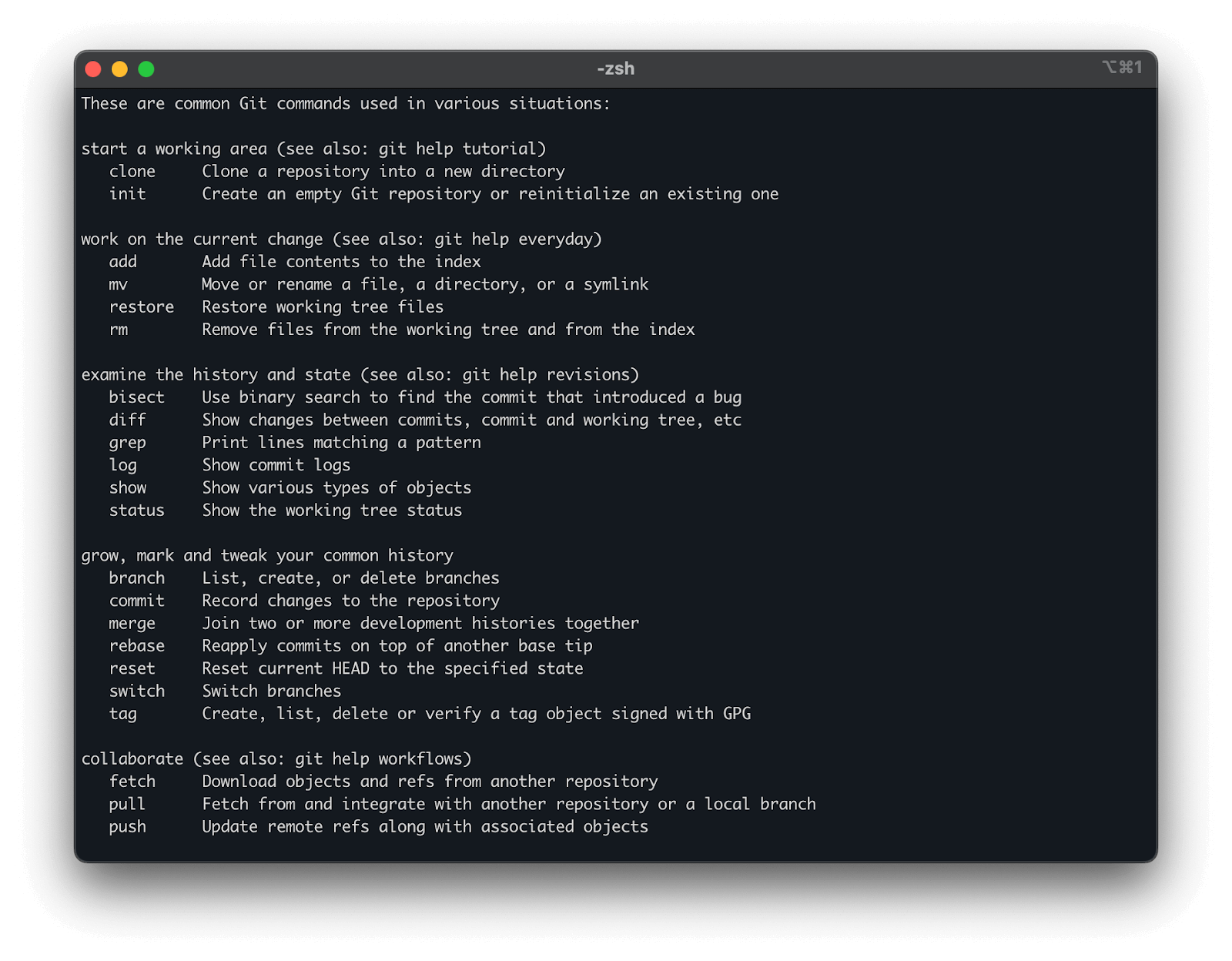Image resolution: width=1232 pixels, height=961 pixels.
Task: Click the 'bisect' command name
Action: [x=136, y=397]
